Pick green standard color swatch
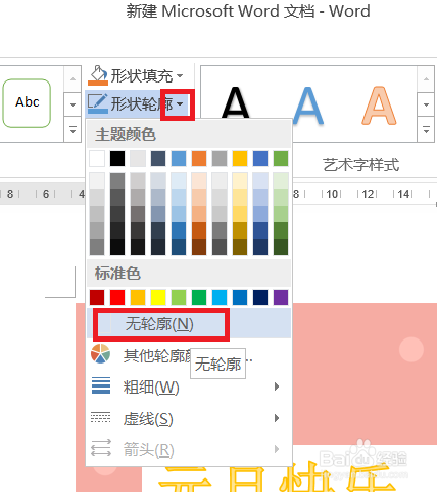Image resolution: width=437 pixels, height=492 pixels. pyautogui.click(x=199, y=297)
